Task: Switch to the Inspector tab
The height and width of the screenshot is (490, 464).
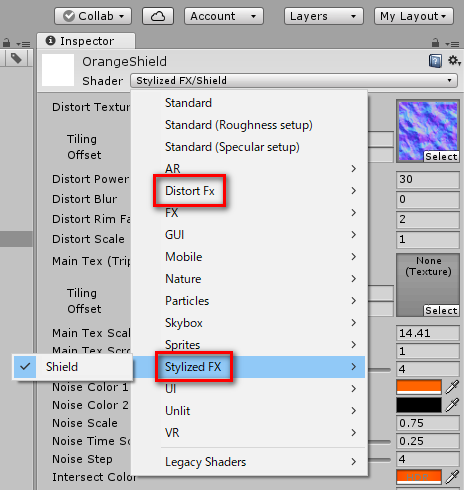Action: 86,41
